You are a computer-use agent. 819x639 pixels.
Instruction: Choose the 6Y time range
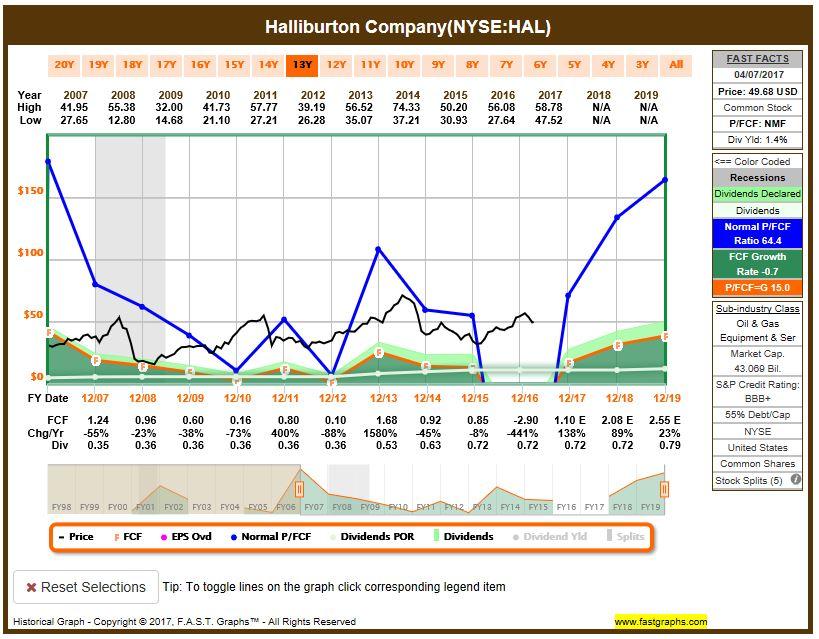tap(540, 65)
